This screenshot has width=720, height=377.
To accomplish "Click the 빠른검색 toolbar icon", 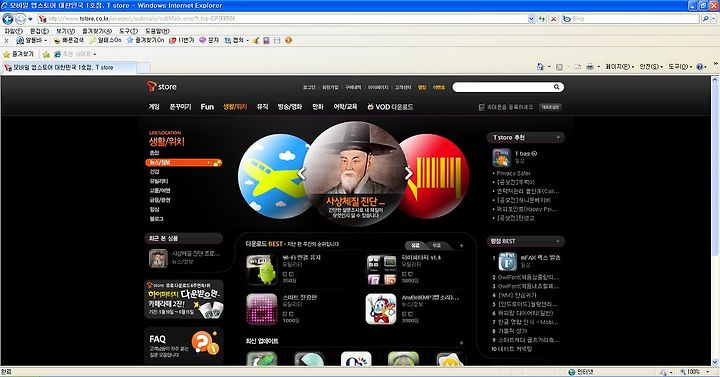I will click(69, 40).
